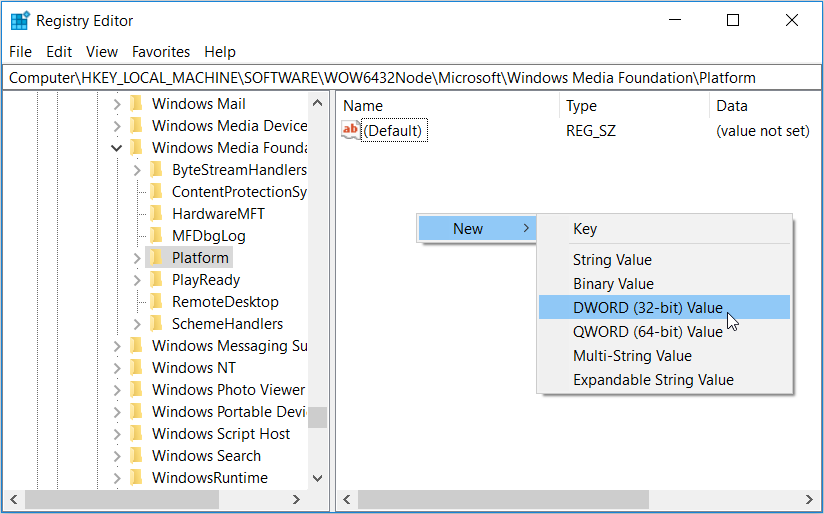Click the Type column header
824x514 pixels.
coord(632,106)
